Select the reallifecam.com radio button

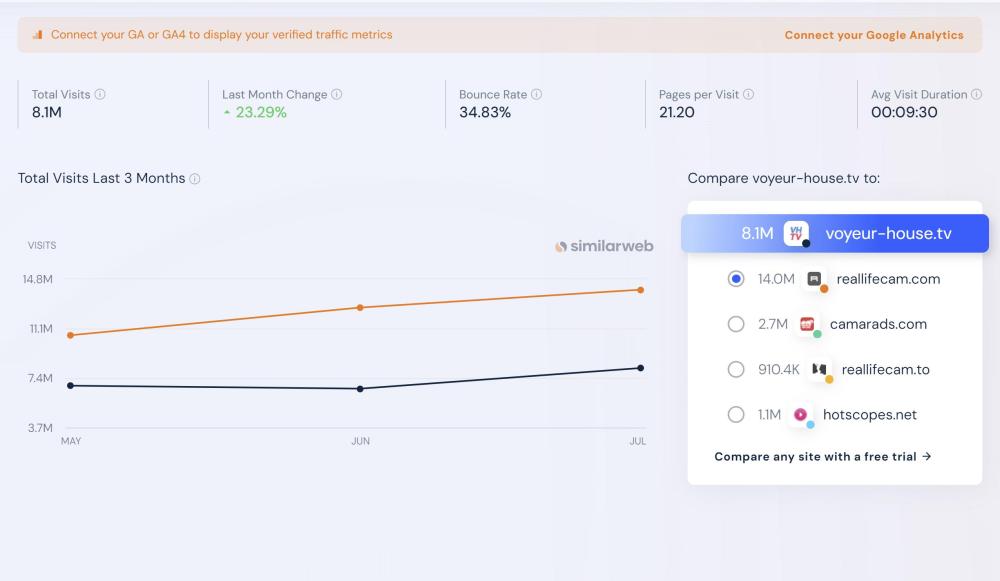[x=736, y=279]
